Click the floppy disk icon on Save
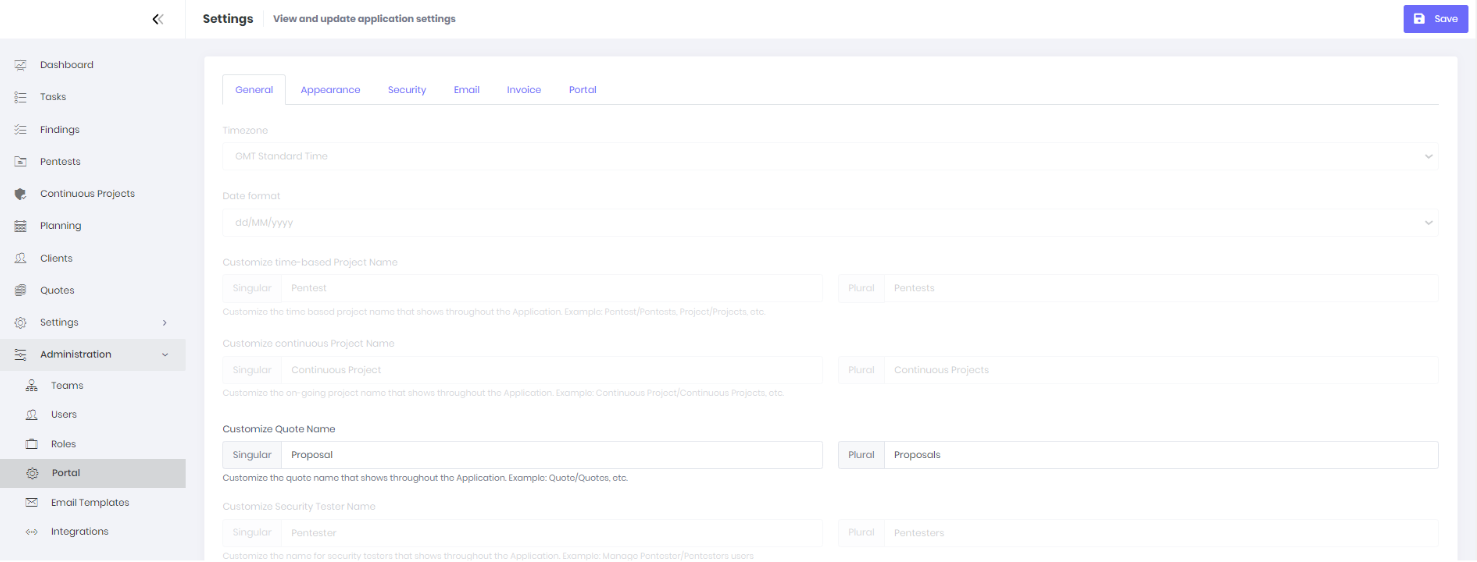Viewport: 1477px width, 562px height. 1420,19
